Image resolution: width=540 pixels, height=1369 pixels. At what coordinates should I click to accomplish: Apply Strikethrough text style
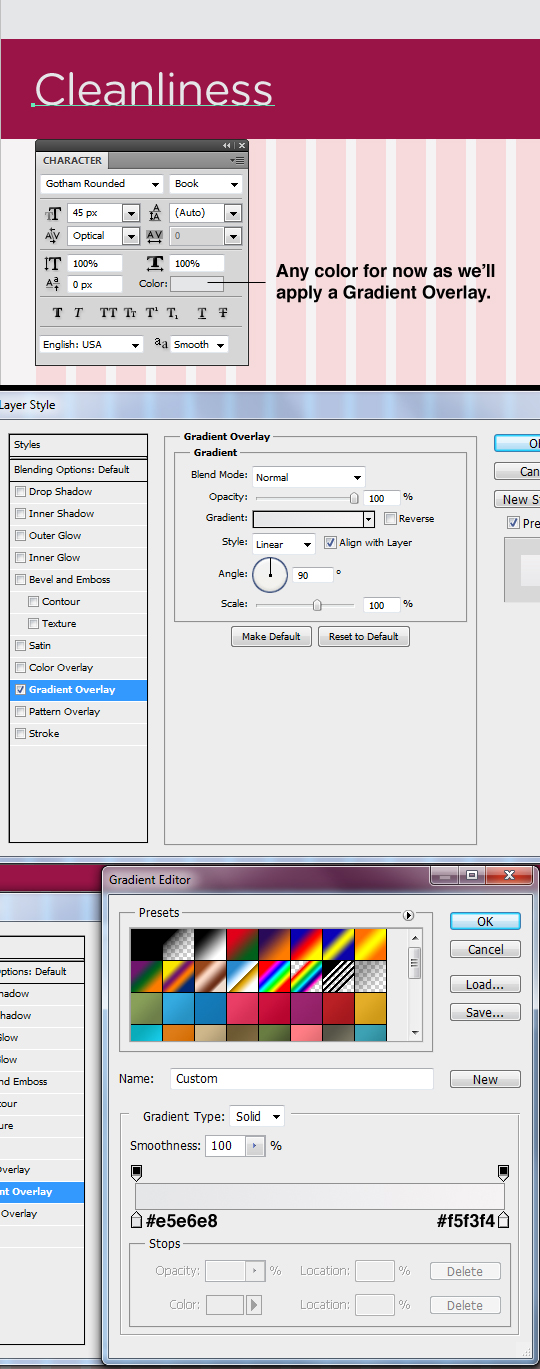tap(222, 313)
